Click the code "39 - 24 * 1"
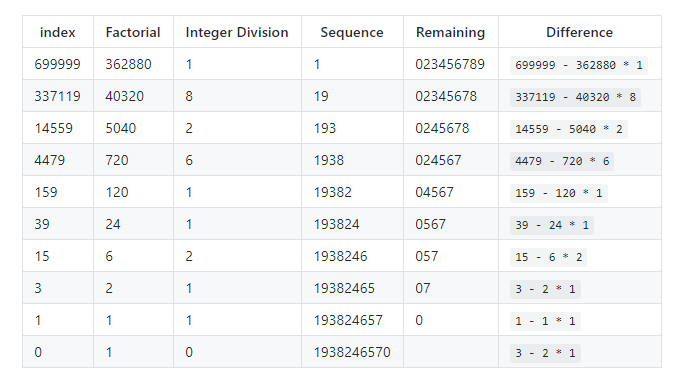The width and height of the screenshot is (683, 385). 552,225
